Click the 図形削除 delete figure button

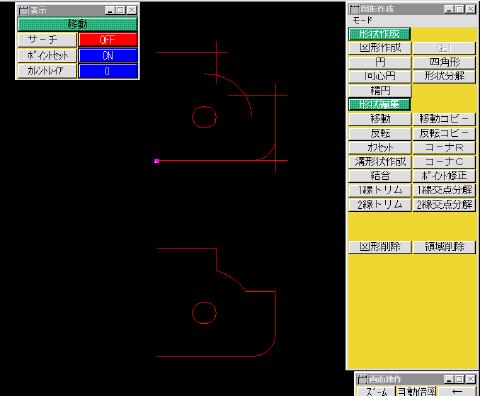(380, 247)
